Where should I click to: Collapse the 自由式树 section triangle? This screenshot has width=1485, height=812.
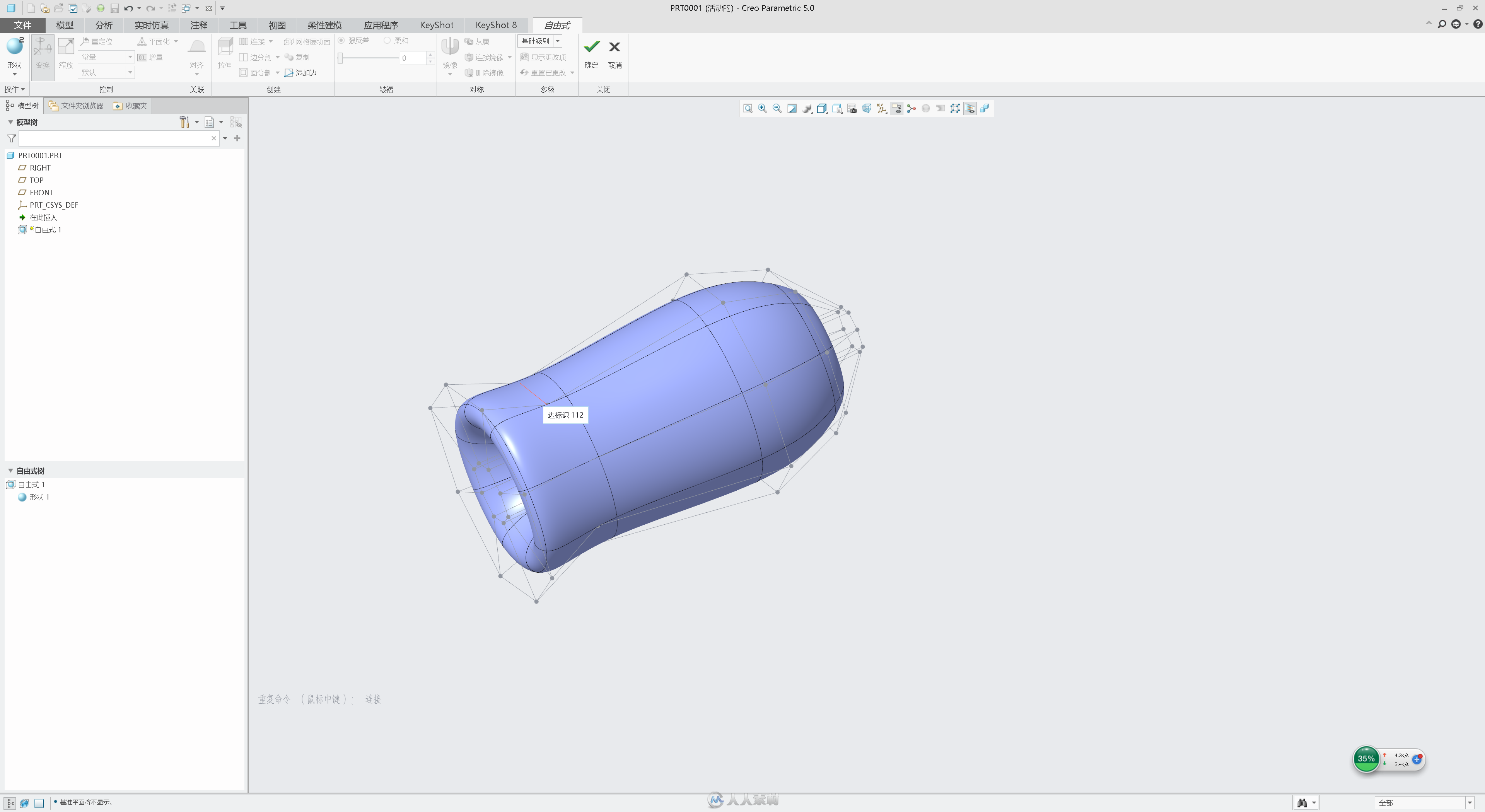pyautogui.click(x=10, y=471)
